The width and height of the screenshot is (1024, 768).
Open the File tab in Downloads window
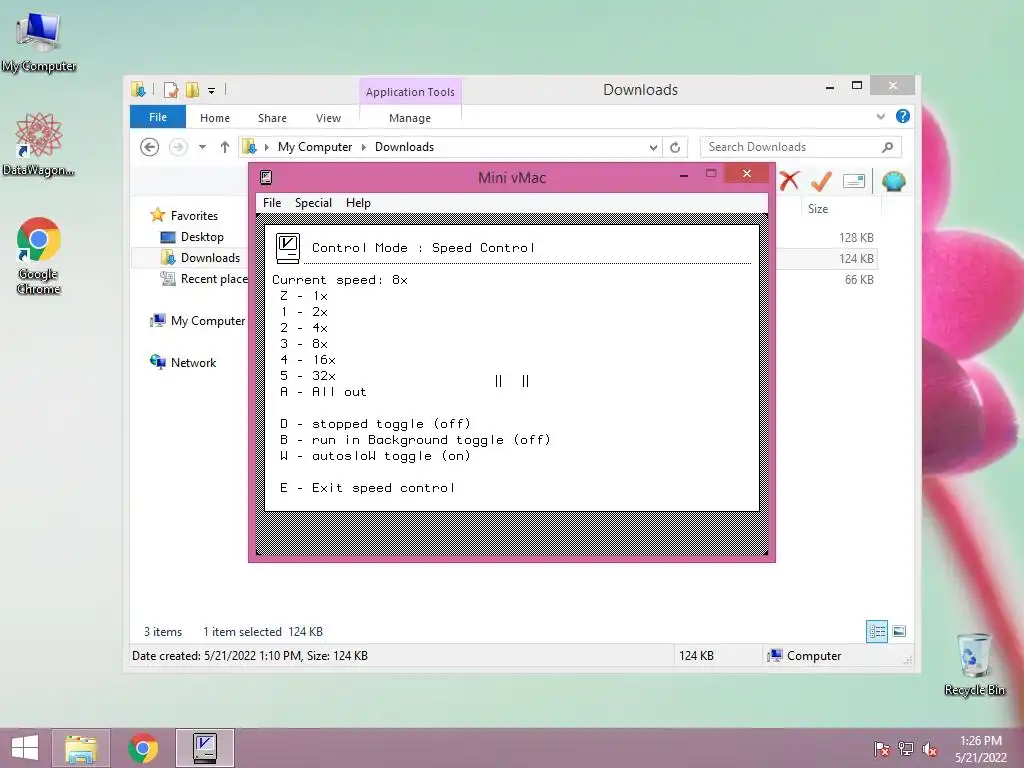point(158,117)
